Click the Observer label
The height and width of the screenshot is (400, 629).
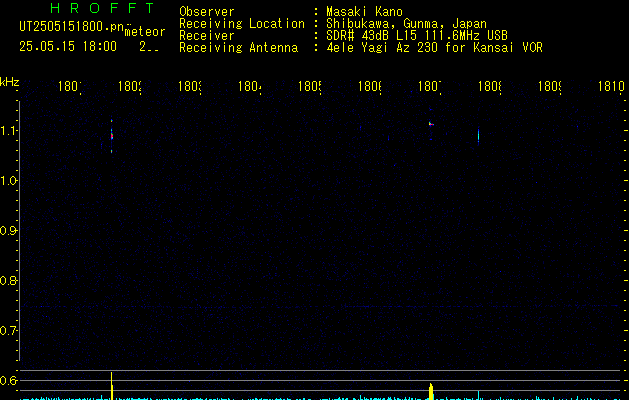207,11
